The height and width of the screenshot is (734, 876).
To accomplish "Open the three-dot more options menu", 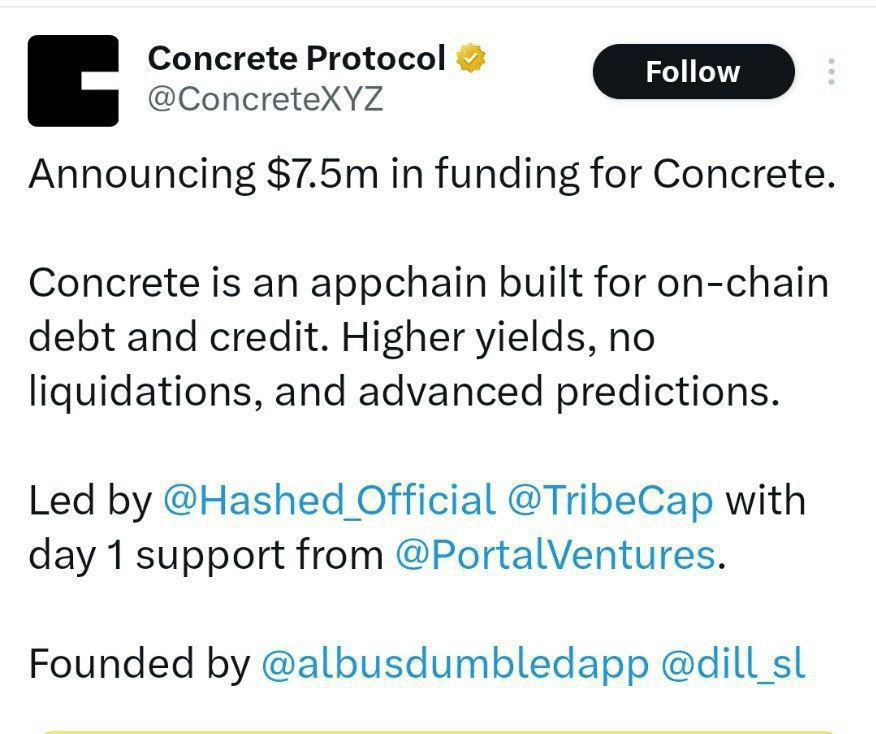I will [x=831, y=73].
